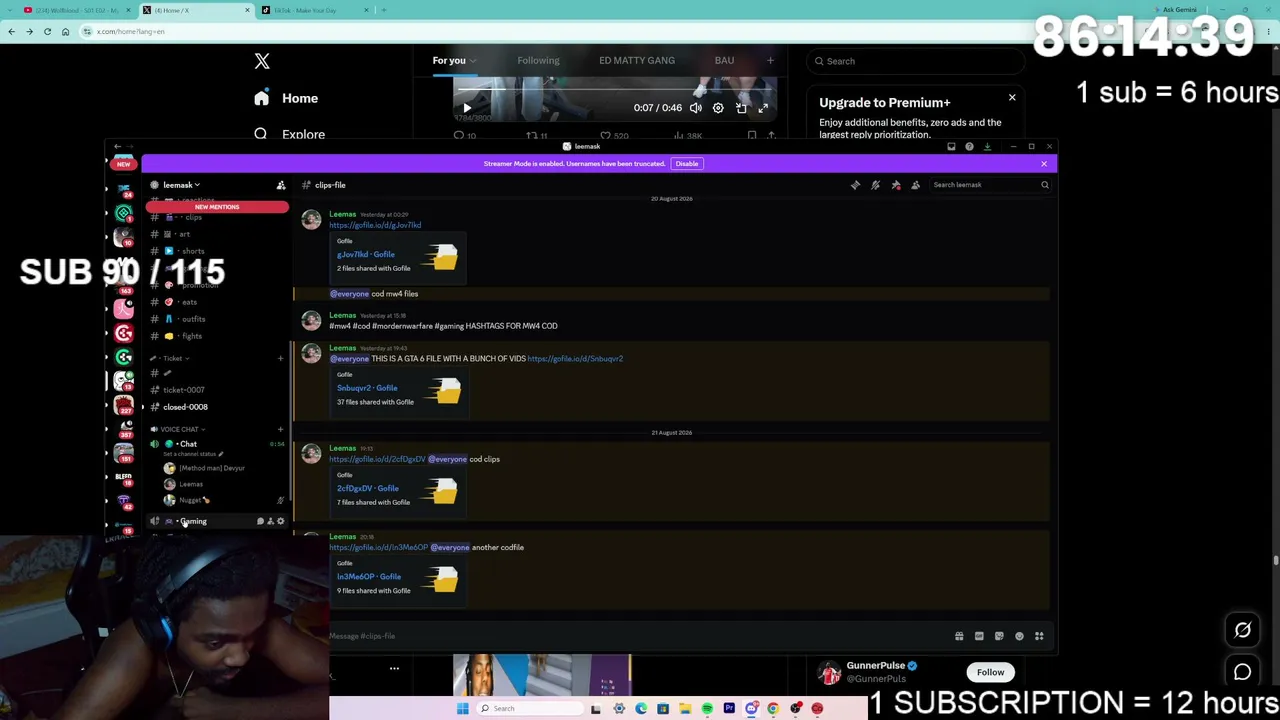The image size is (1280, 720).
Task: Edit Gaming channel with gear icon
Action: pos(281,521)
